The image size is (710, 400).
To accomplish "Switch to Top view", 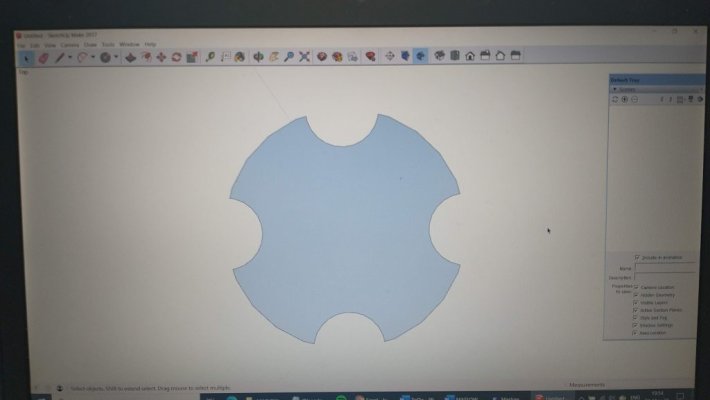I will [455, 56].
